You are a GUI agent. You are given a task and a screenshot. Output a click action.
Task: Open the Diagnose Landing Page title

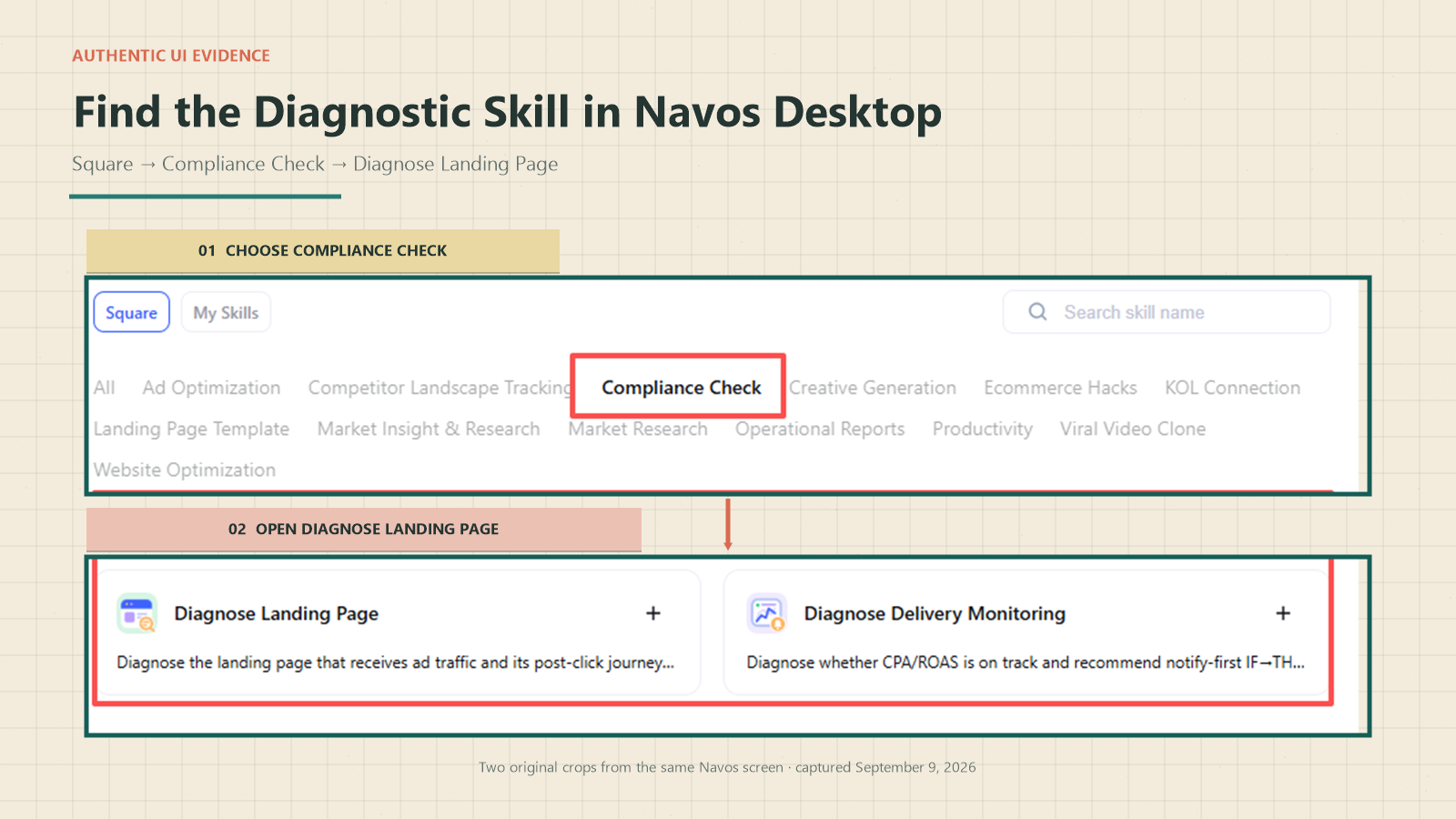pyautogui.click(x=277, y=613)
